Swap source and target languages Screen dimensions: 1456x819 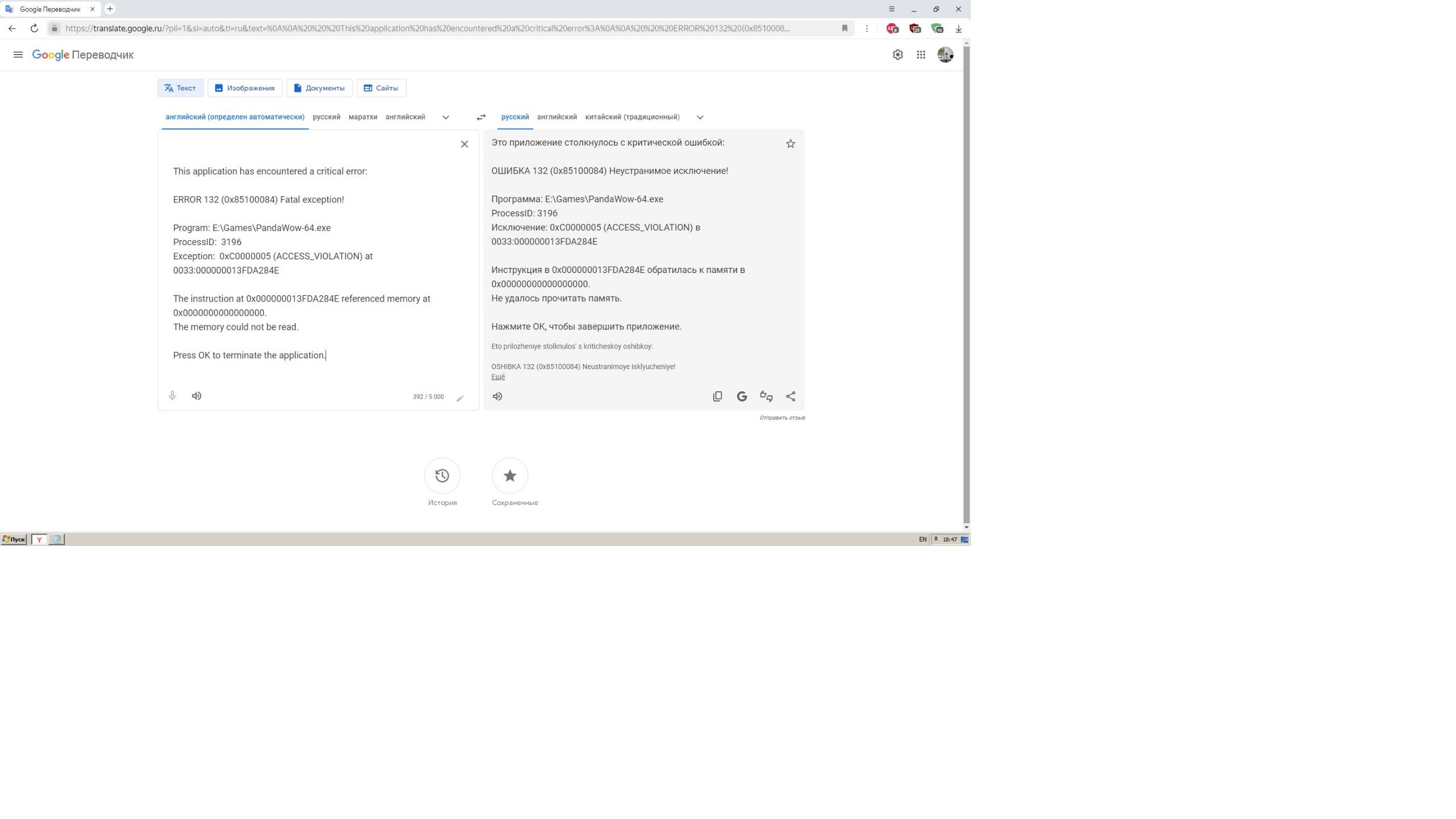[x=481, y=117]
